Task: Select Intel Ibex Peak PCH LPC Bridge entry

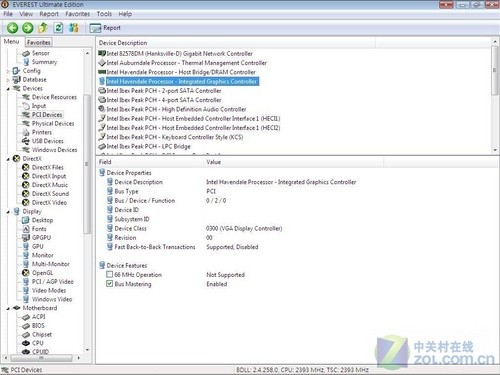Action: (149, 146)
